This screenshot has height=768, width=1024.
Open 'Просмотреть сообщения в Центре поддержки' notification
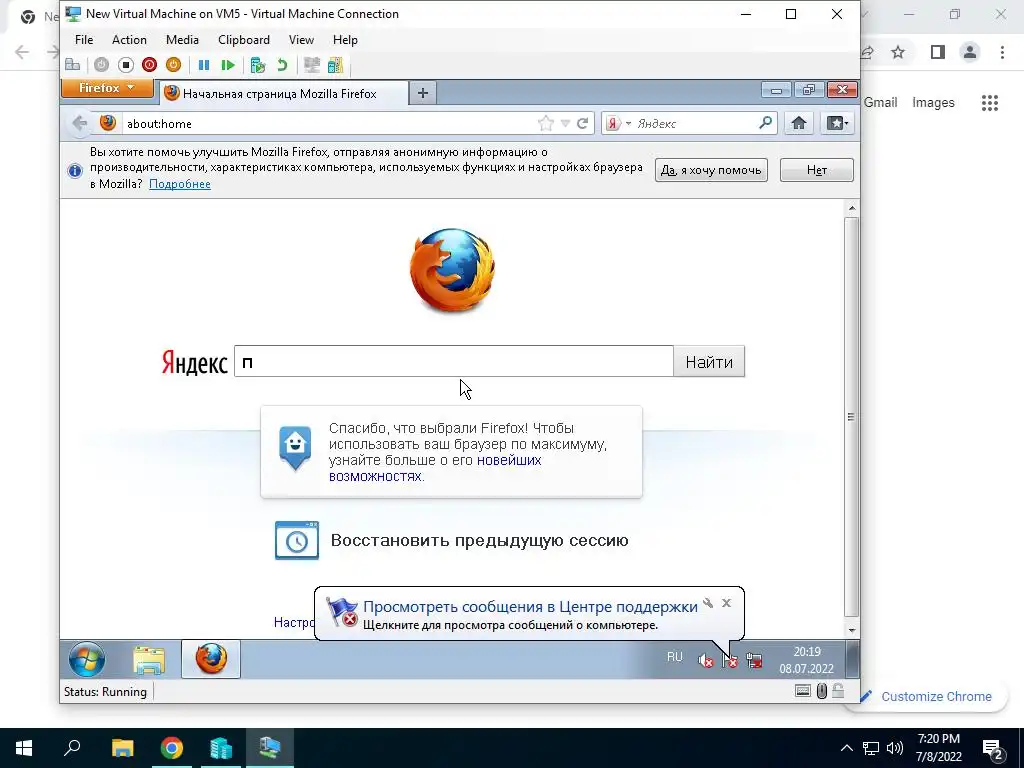click(x=530, y=607)
